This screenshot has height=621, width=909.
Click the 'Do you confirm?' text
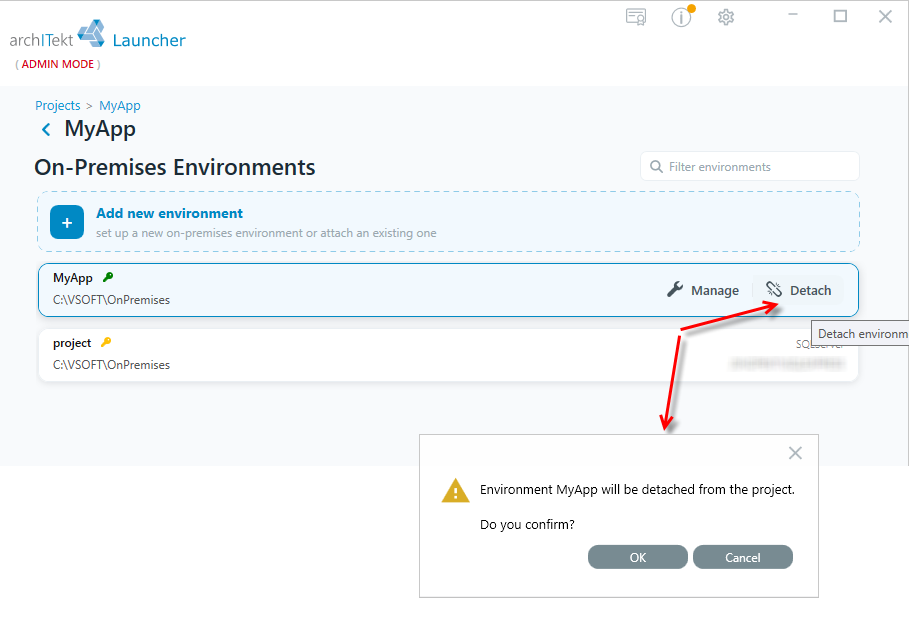click(527, 525)
